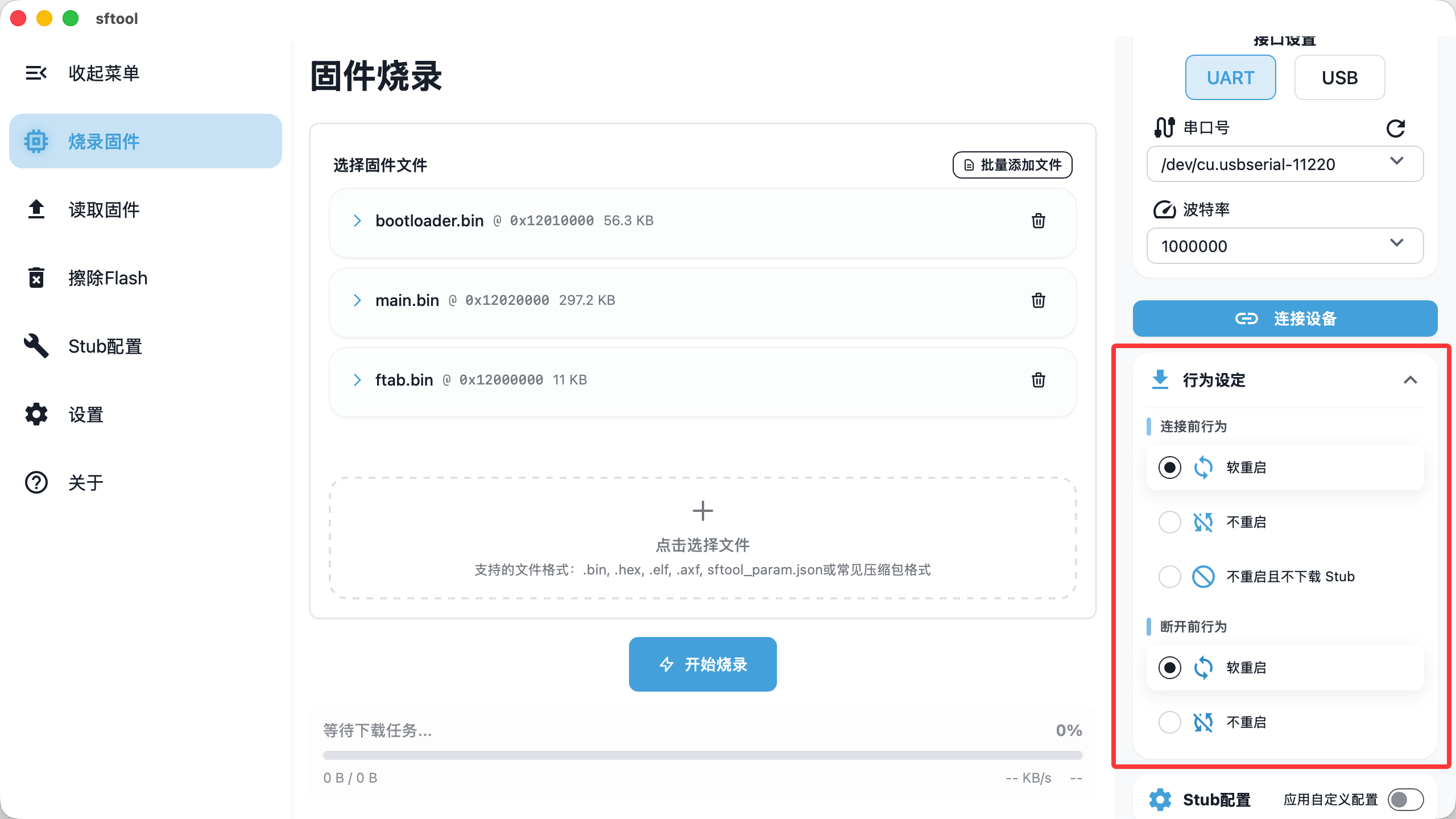This screenshot has height=819, width=1456.
Task: Click the Stub配置 gear icon in right panel
Action: click(1160, 800)
